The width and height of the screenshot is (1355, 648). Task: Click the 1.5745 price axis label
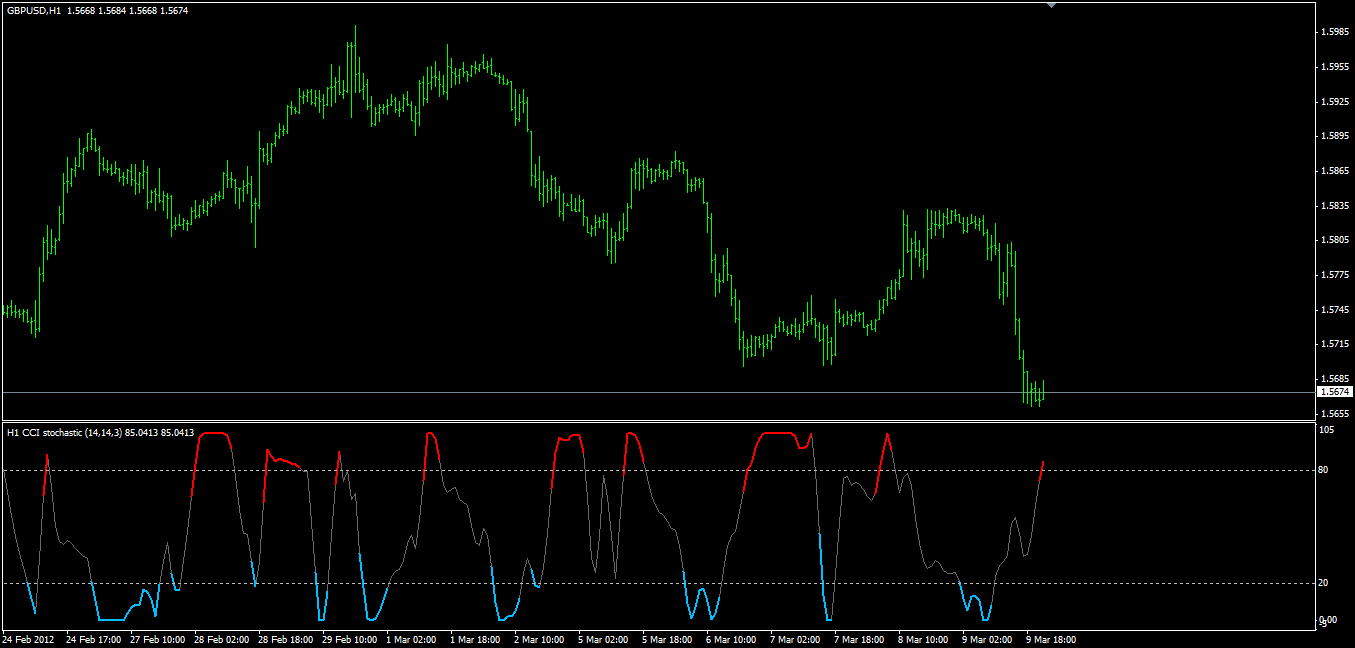click(1334, 309)
